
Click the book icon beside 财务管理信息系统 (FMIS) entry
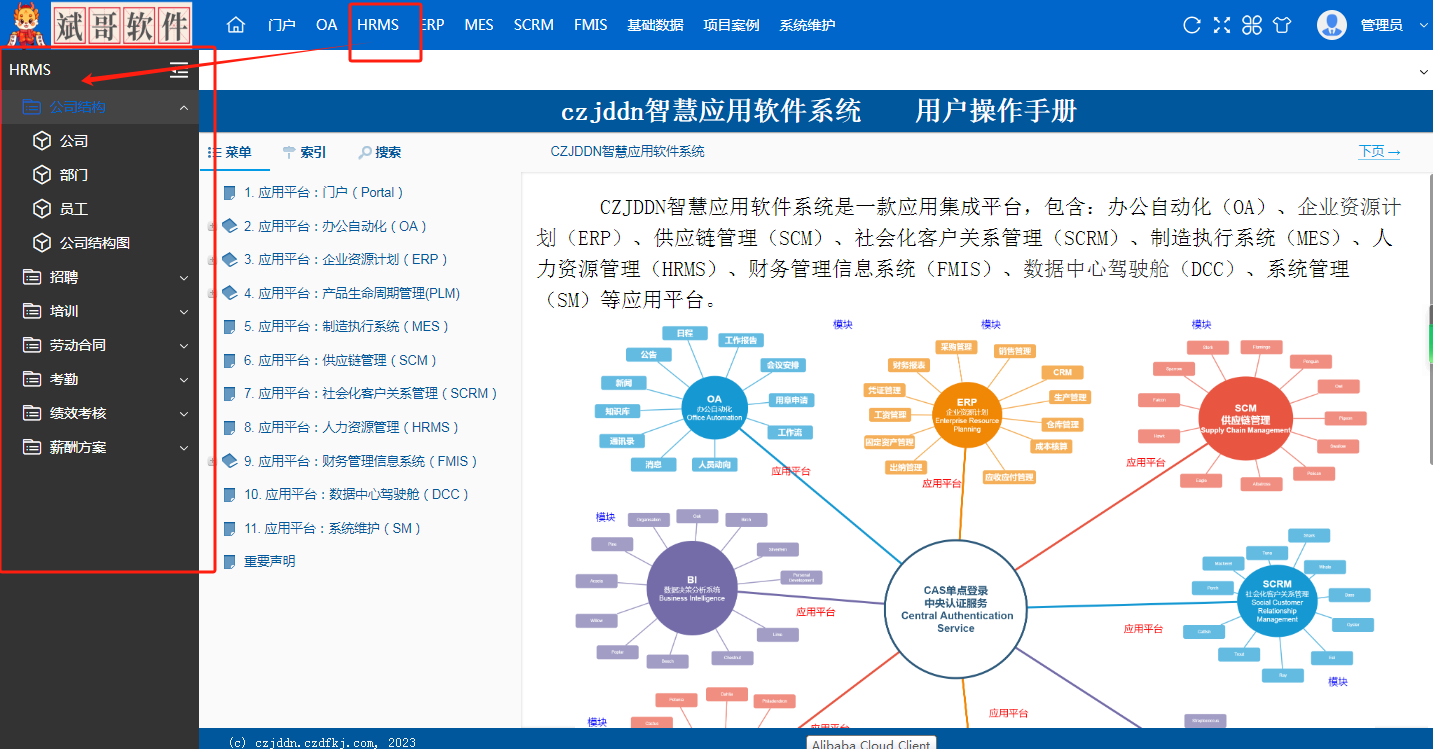pyautogui.click(x=230, y=461)
